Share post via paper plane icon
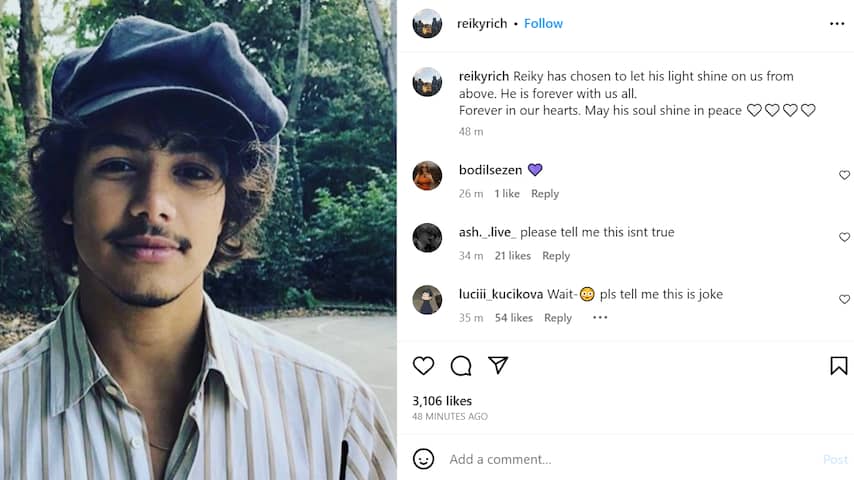 click(498, 366)
